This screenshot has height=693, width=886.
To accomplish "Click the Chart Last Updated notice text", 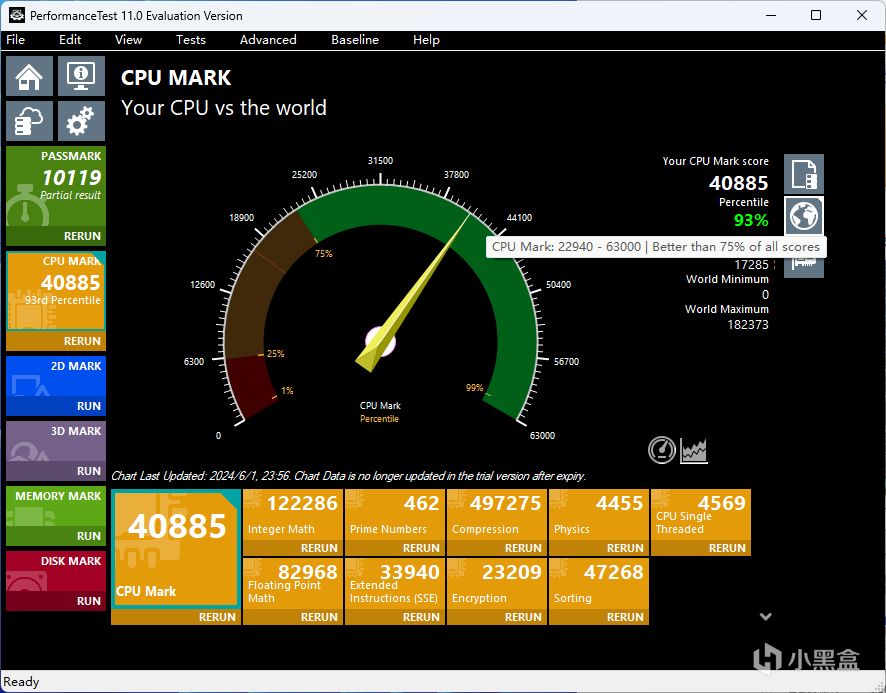I will [348, 476].
